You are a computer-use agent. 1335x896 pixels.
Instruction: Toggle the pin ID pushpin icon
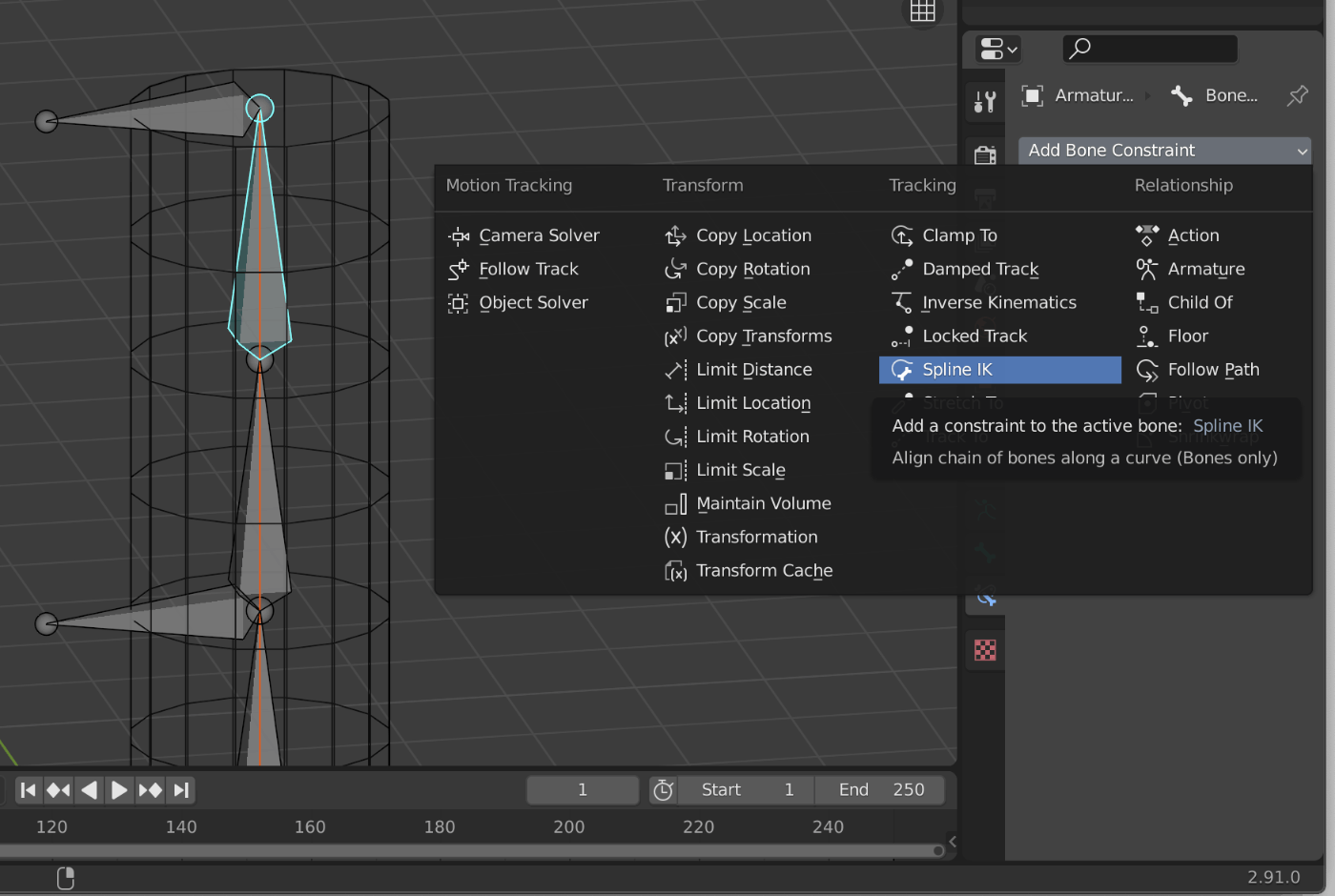(1297, 95)
